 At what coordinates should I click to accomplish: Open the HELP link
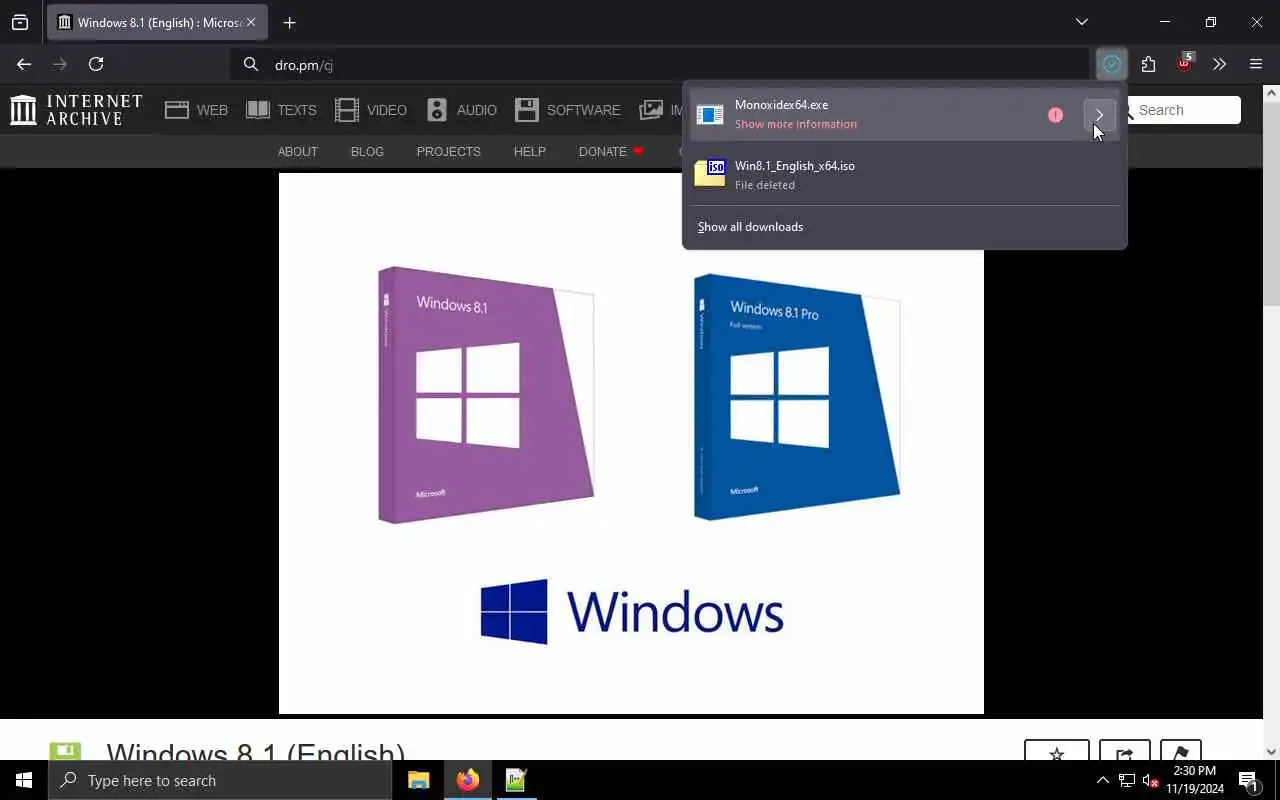point(529,152)
